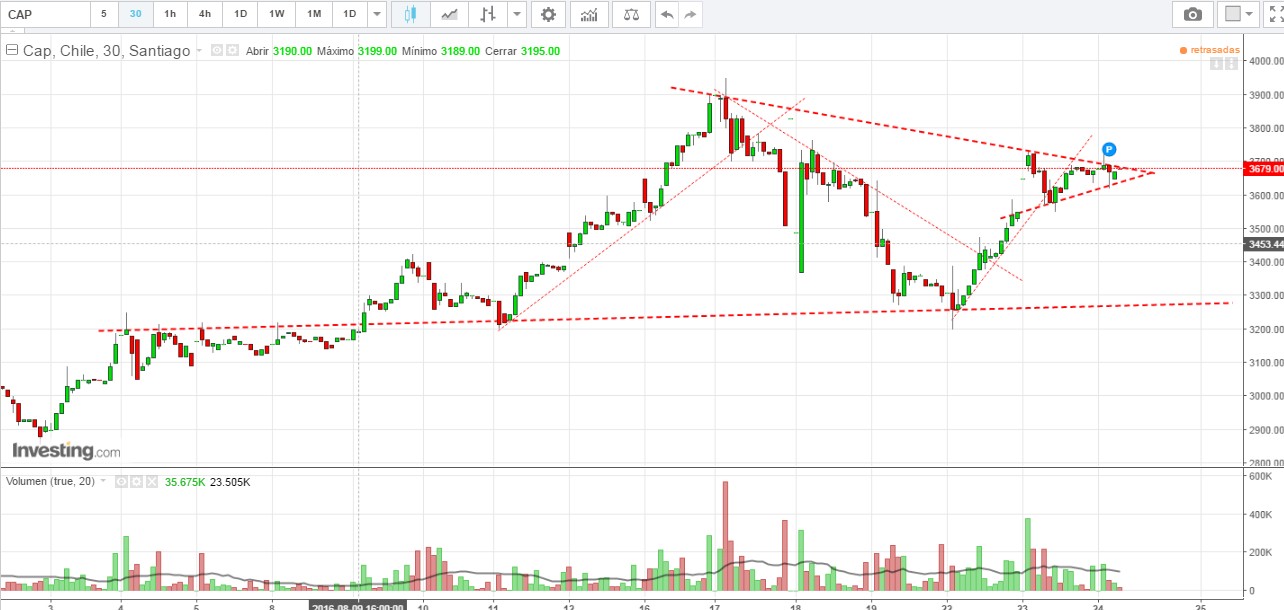Select the 30 minute timeframe

(x=135, y=14)
